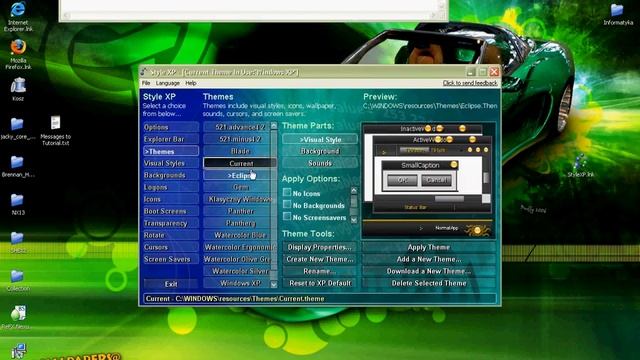
Task: Click the Current theme path status bar
Action: (x=320, y=299)
